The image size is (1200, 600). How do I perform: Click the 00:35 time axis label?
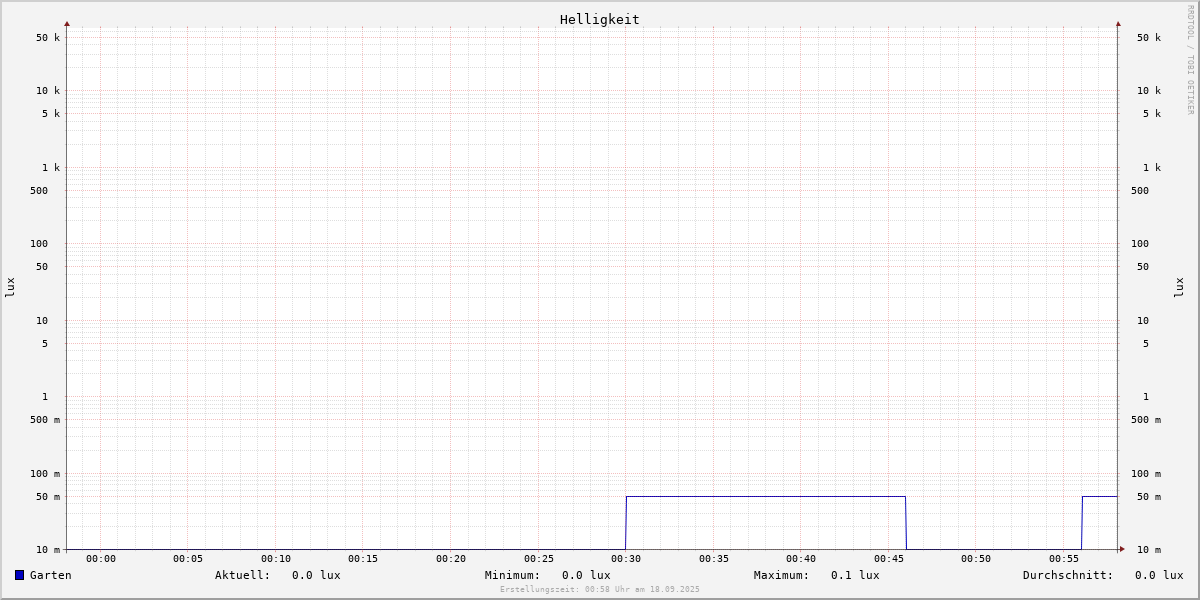tap(714, 559)
